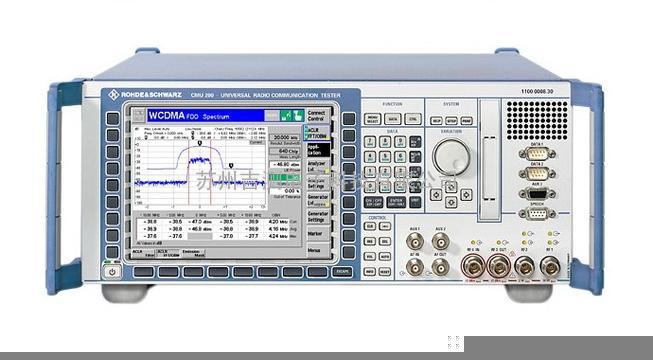The height and width of the screenshot is (360, 653).
Task: Open Connect Control softkey
Action: tap(318, 115)
